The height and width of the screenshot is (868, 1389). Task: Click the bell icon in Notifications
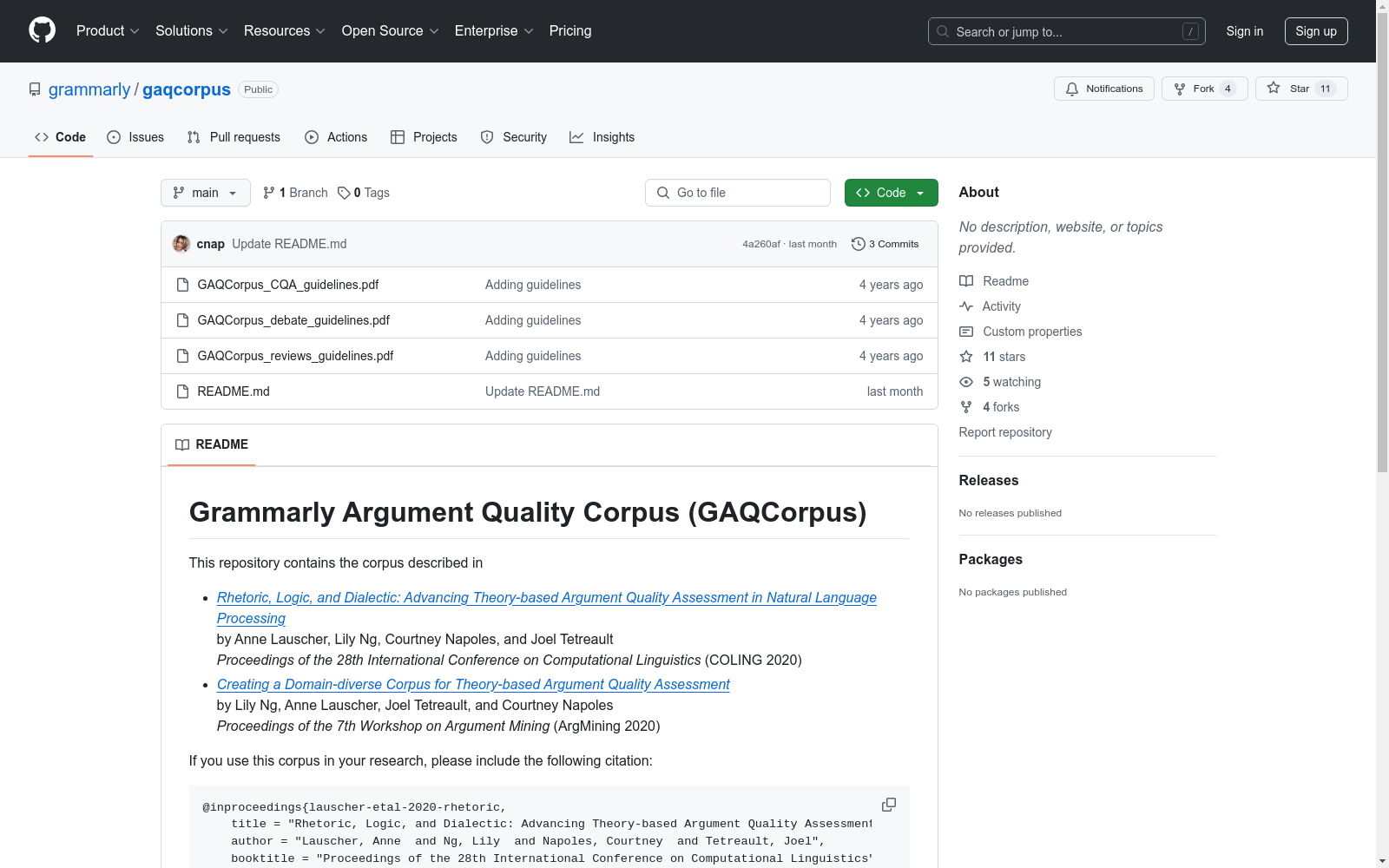(x=1072, y=89)
